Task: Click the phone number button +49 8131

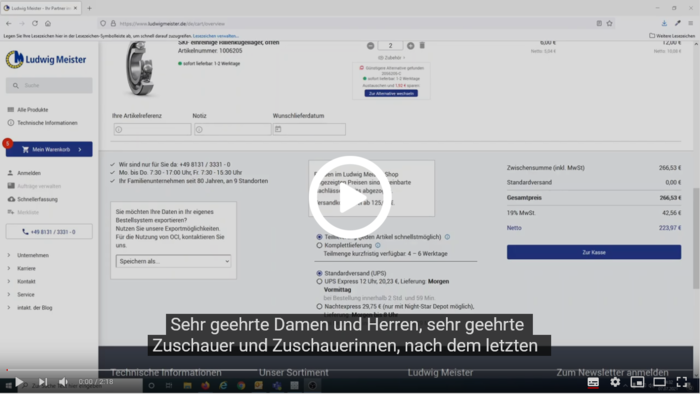Action: 49,232
